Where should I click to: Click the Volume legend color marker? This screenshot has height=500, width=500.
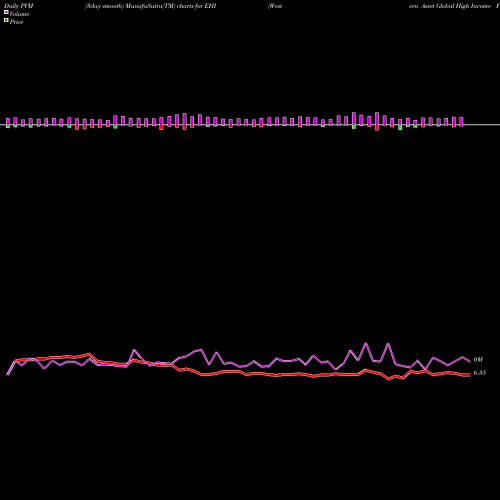(6, 12)
